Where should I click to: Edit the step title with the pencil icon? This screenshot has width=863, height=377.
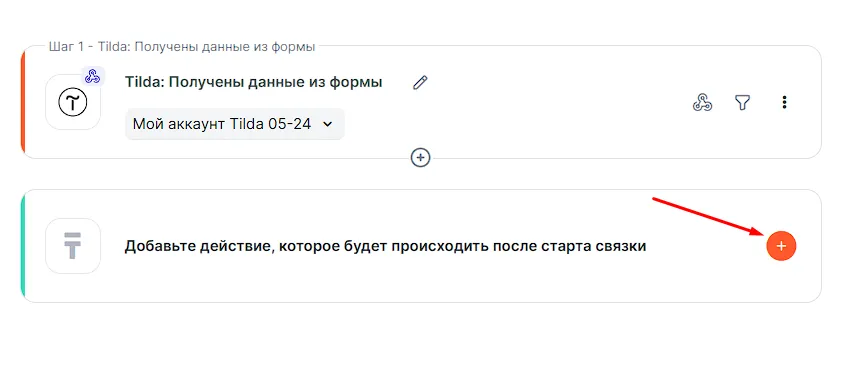(420, 83)
